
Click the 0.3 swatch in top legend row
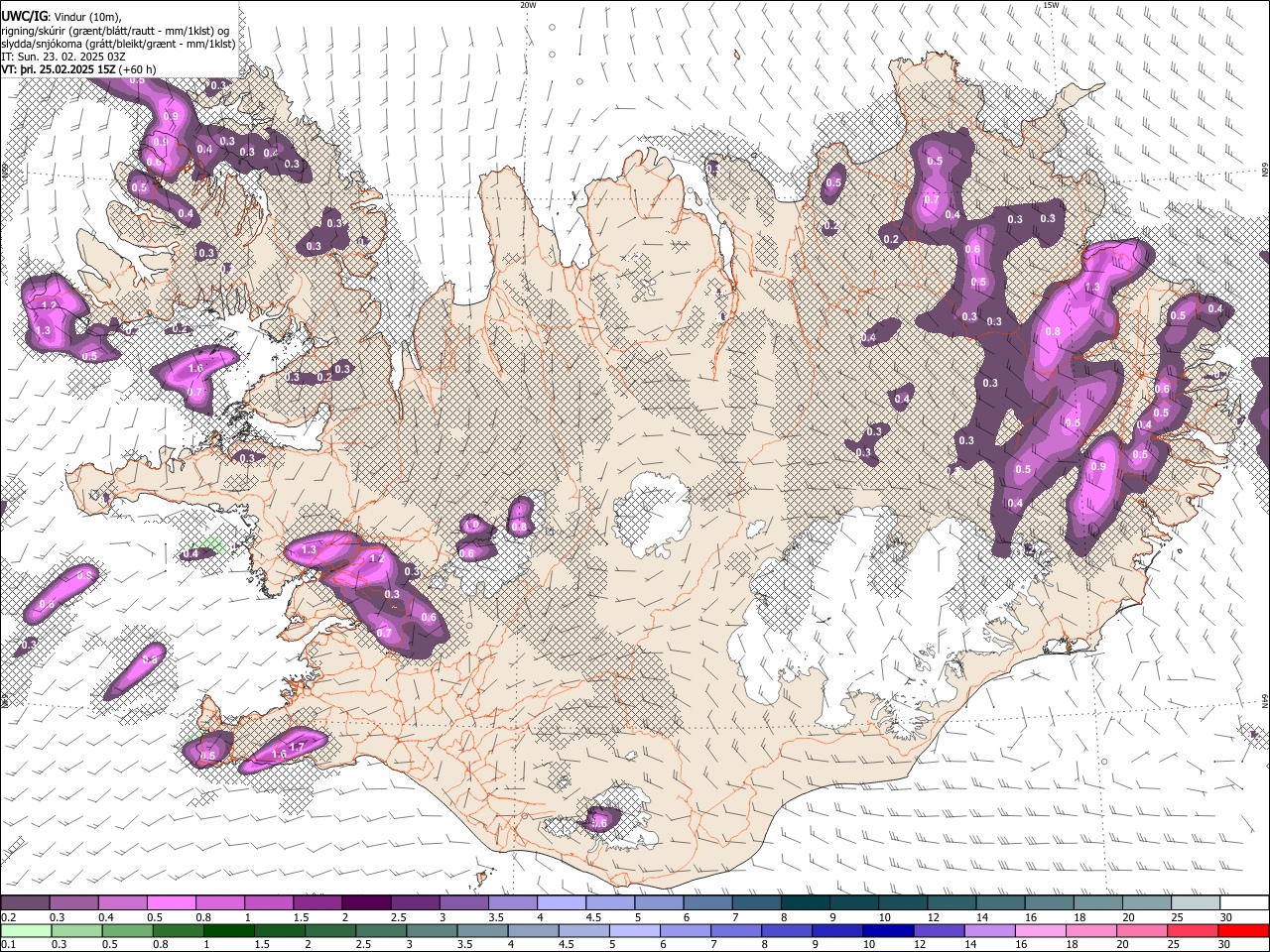pyautogui.click(x=73, y=903)
